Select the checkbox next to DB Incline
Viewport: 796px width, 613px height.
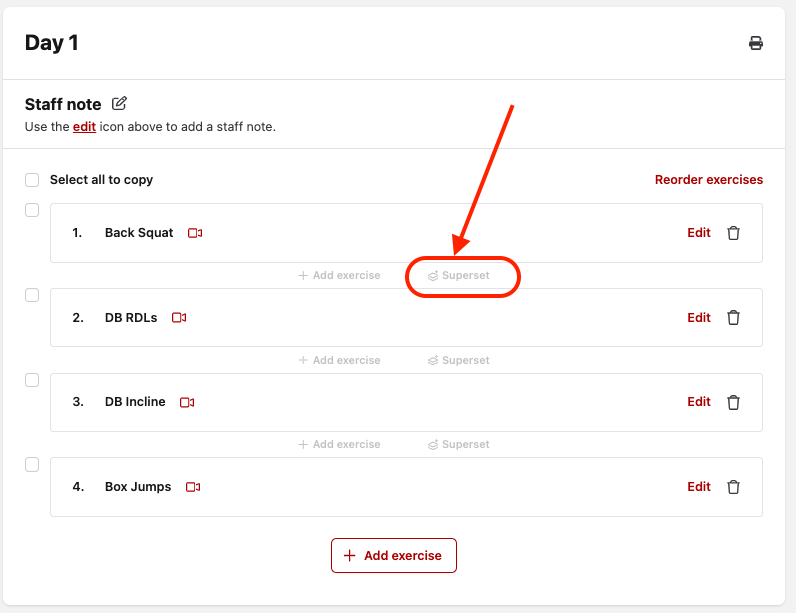(x=32, y=380)
